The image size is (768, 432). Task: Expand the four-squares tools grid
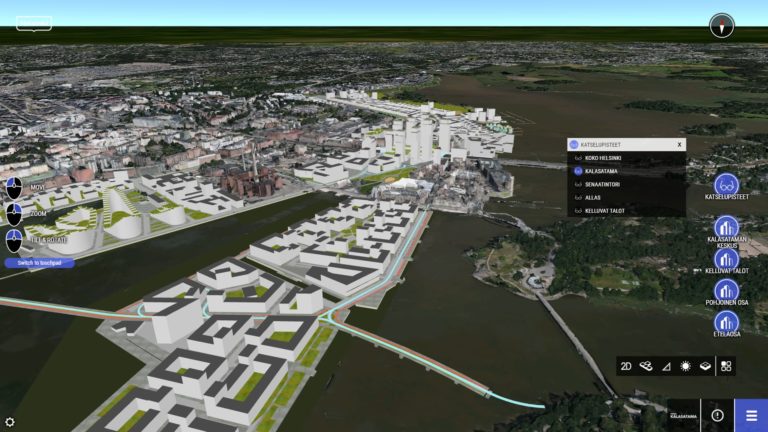(x=726, y=366)
